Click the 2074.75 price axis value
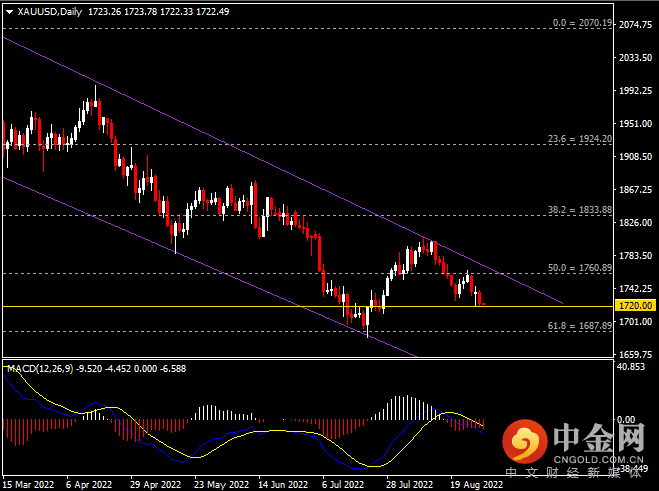This screenshot has height=491, width=659. tap(635, 24)
